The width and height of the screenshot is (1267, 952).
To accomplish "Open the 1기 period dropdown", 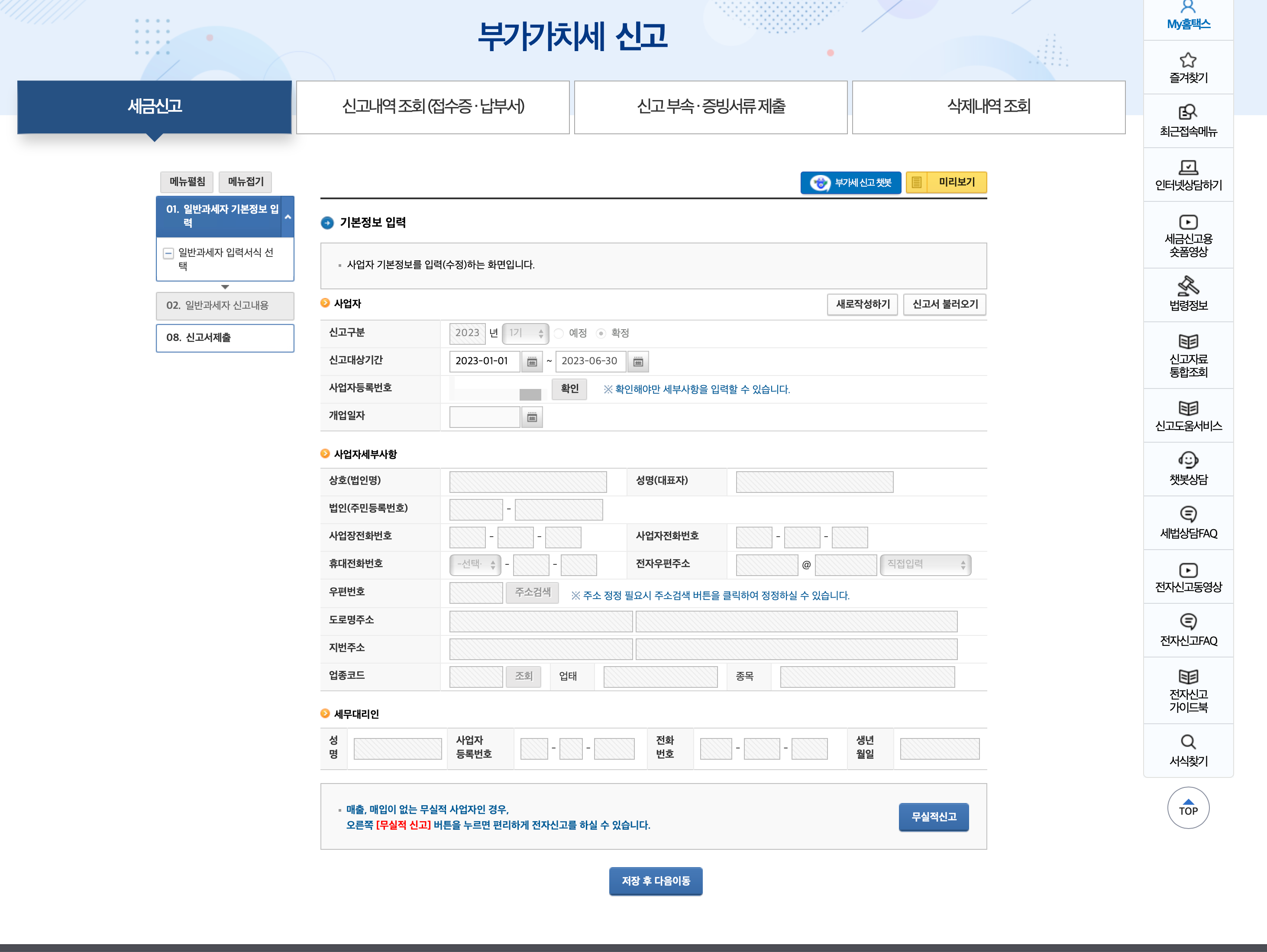I will [x=525, y=334].
